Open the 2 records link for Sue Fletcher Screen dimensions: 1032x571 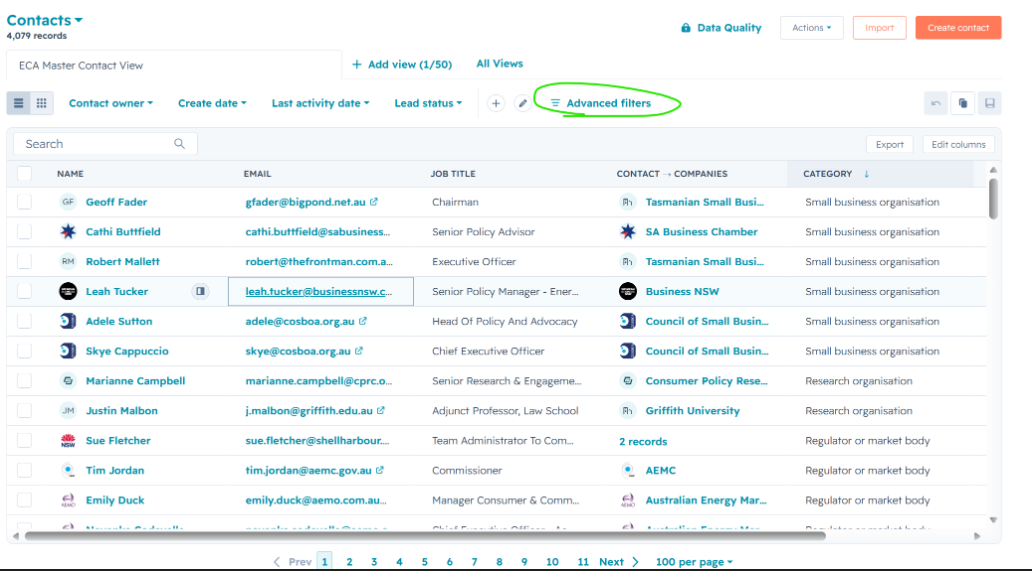(x=643, y=441)
